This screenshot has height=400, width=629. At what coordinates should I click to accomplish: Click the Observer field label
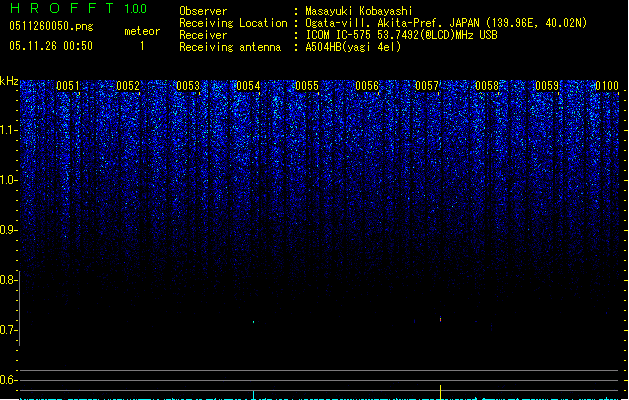pos(203,11)
